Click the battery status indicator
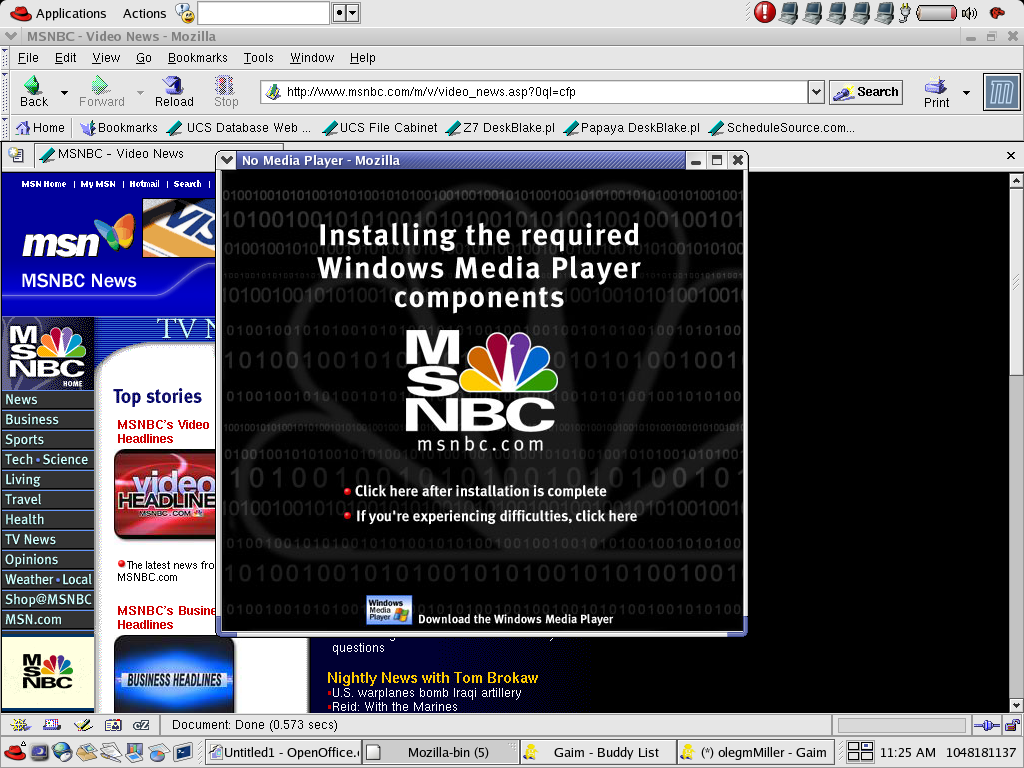 (936, 13)
